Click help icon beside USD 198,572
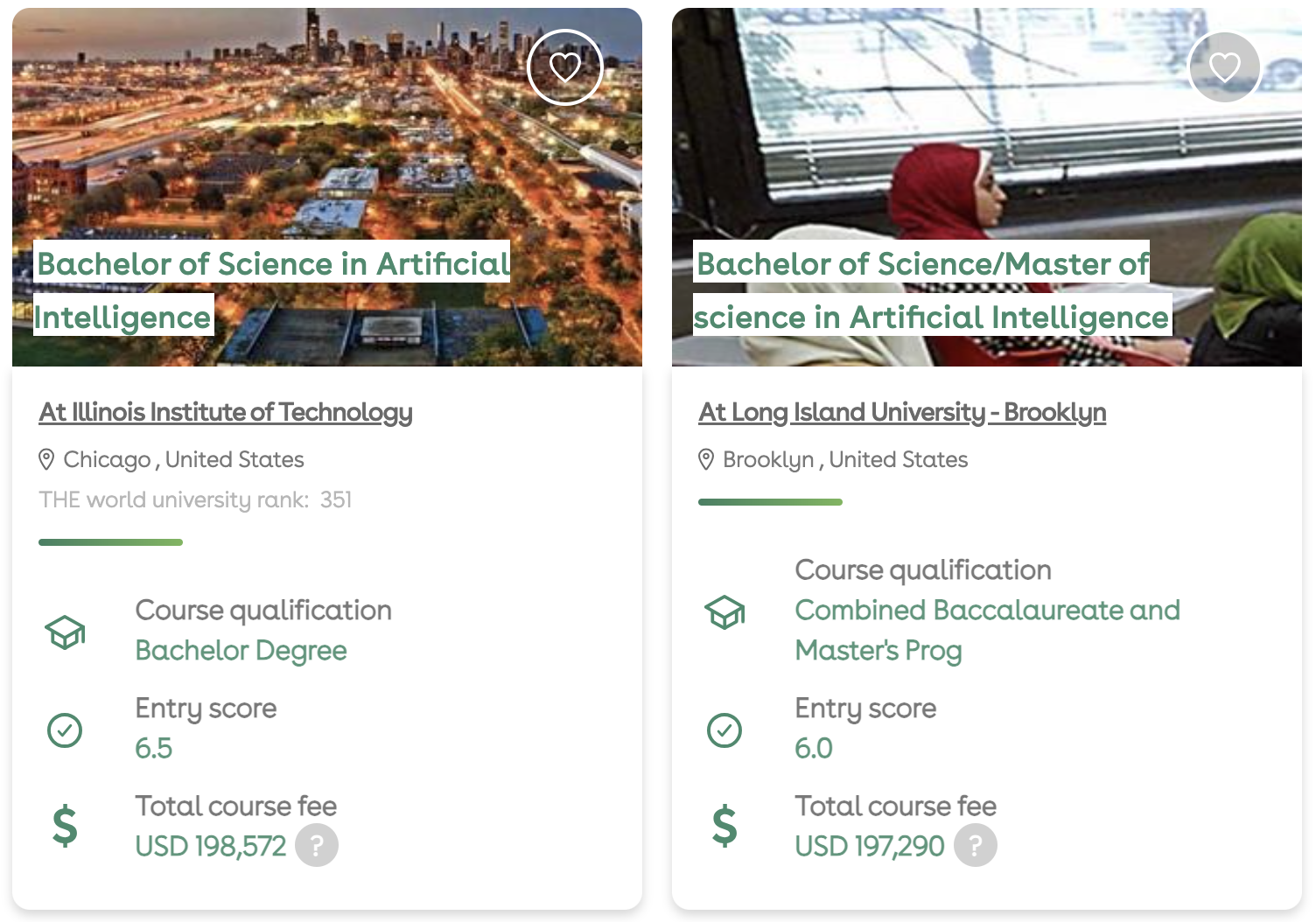1316x922 pixels. pyautogui.click(x=317, y=845)
